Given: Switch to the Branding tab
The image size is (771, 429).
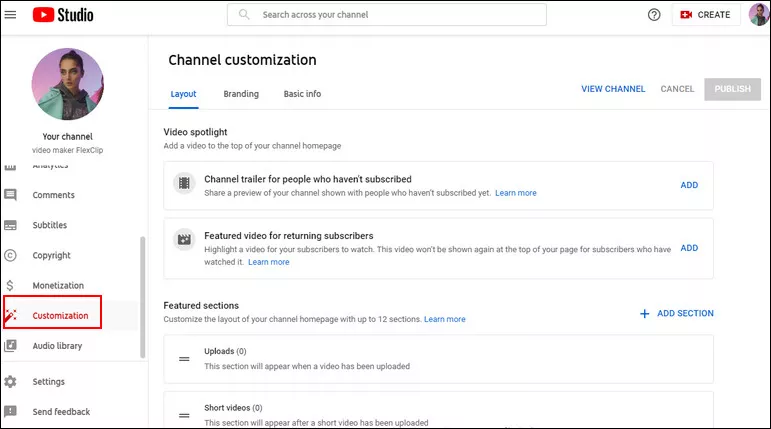Looking at the screenshot, I should click(241, 94).
